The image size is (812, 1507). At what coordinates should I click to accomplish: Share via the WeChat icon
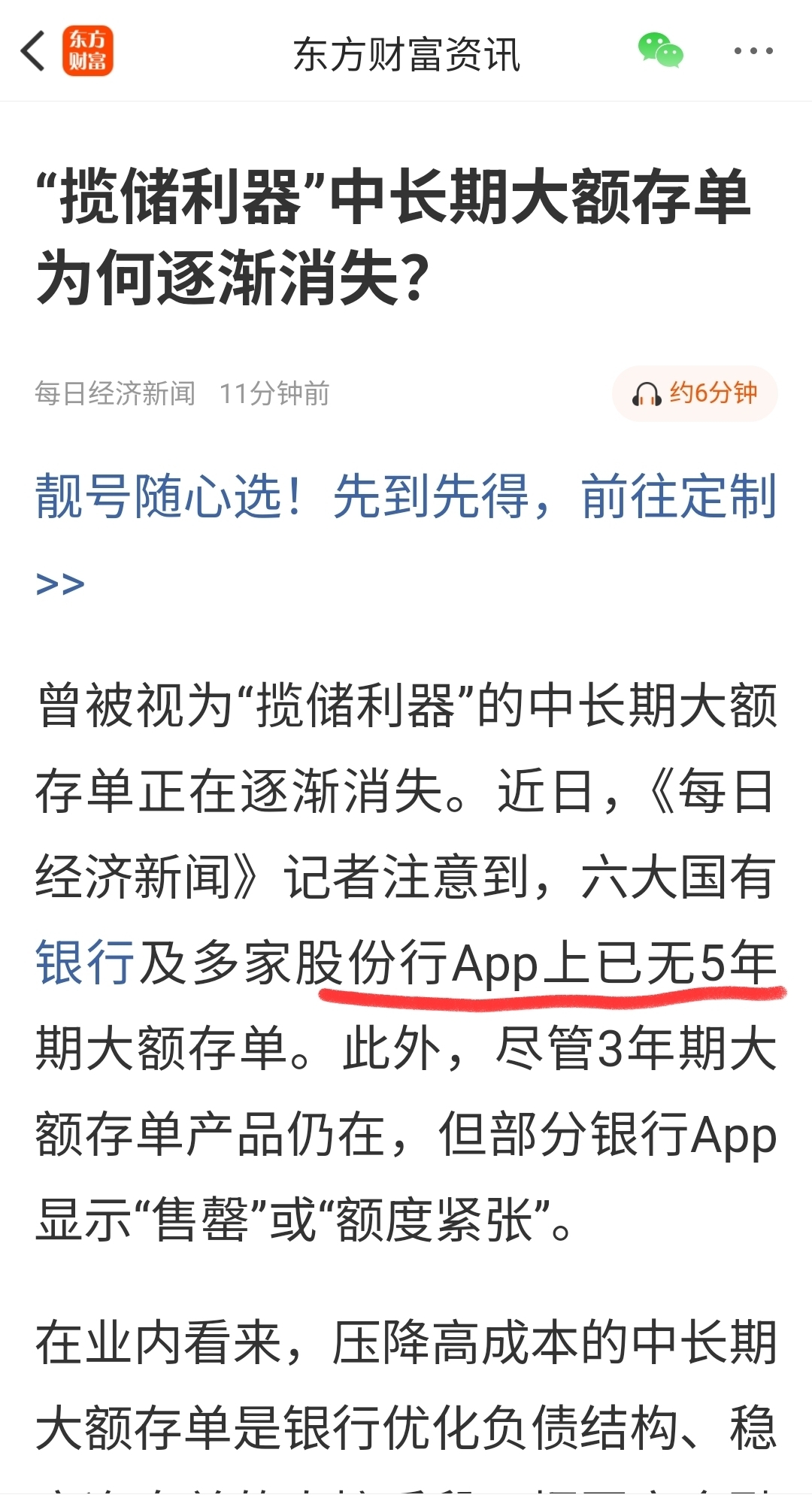pyautogui.click(x=660, y=51)
